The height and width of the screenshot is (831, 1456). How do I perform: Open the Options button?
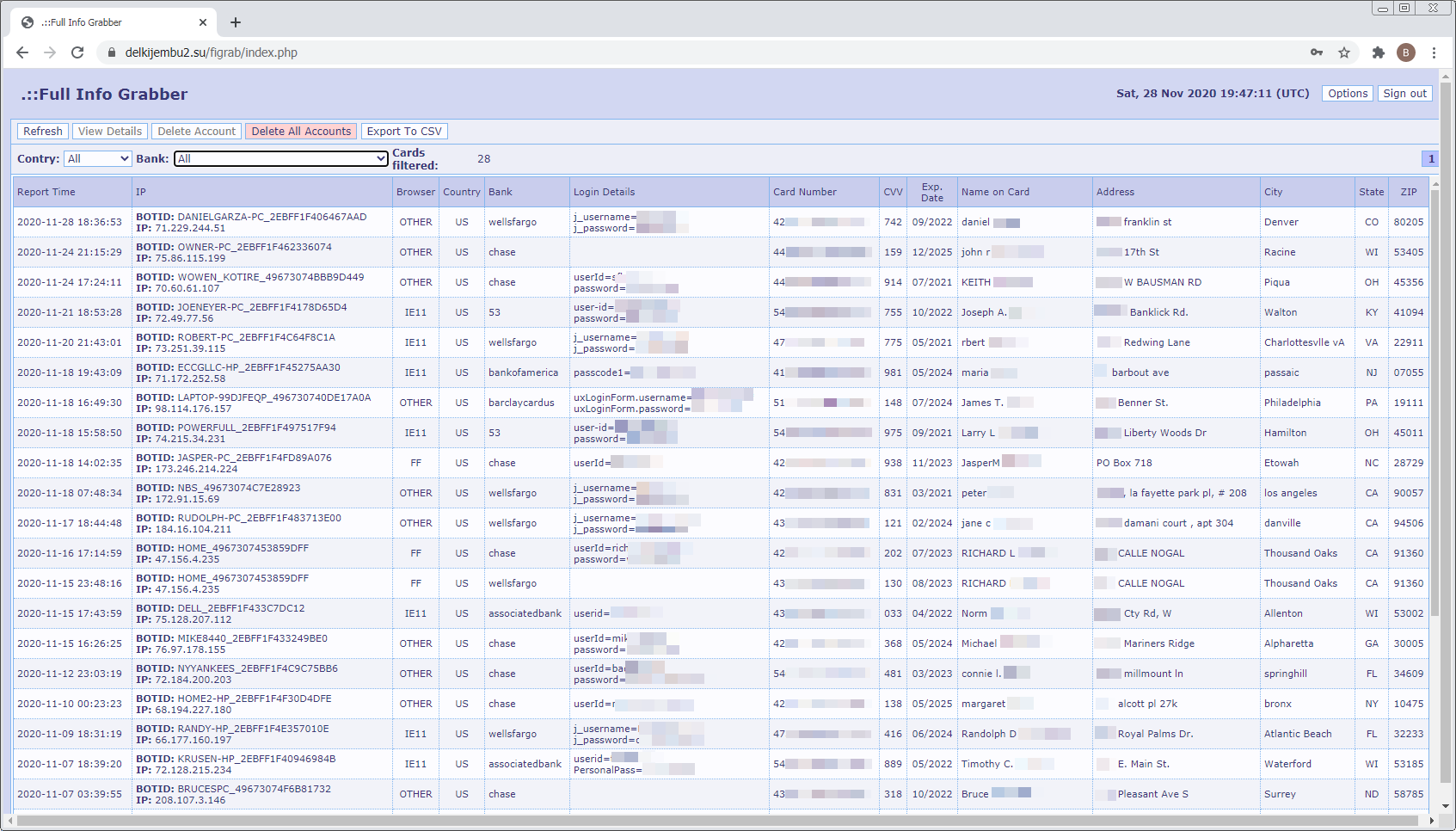[1347, 93]
